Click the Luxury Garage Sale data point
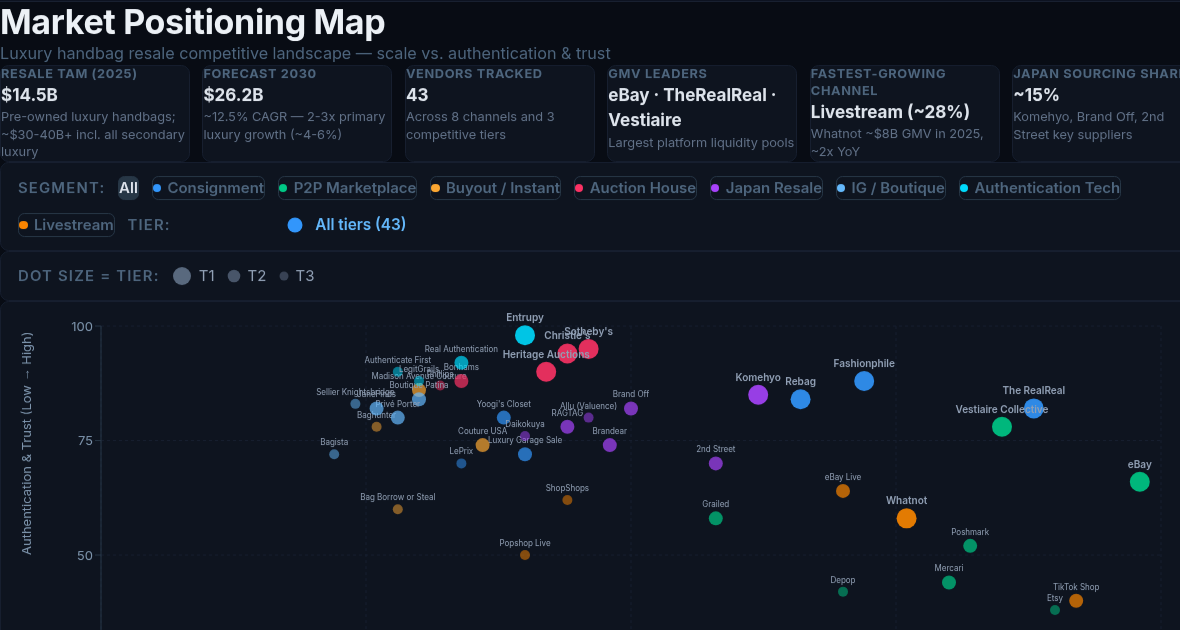This screenshot has width=1180, height=630. click(525, 455)
